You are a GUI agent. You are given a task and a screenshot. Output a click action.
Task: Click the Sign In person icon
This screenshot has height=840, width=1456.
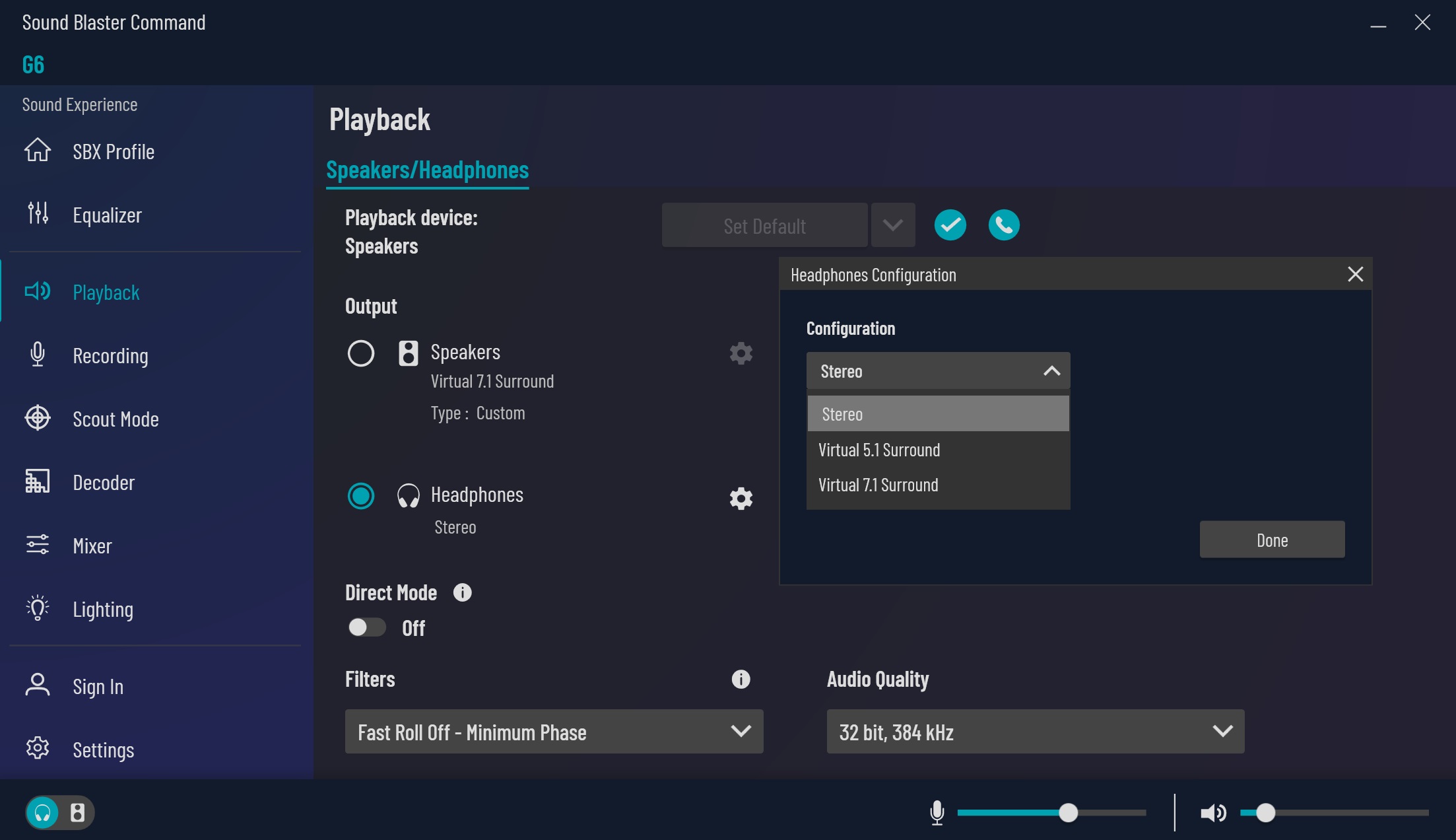click(38, 685)
